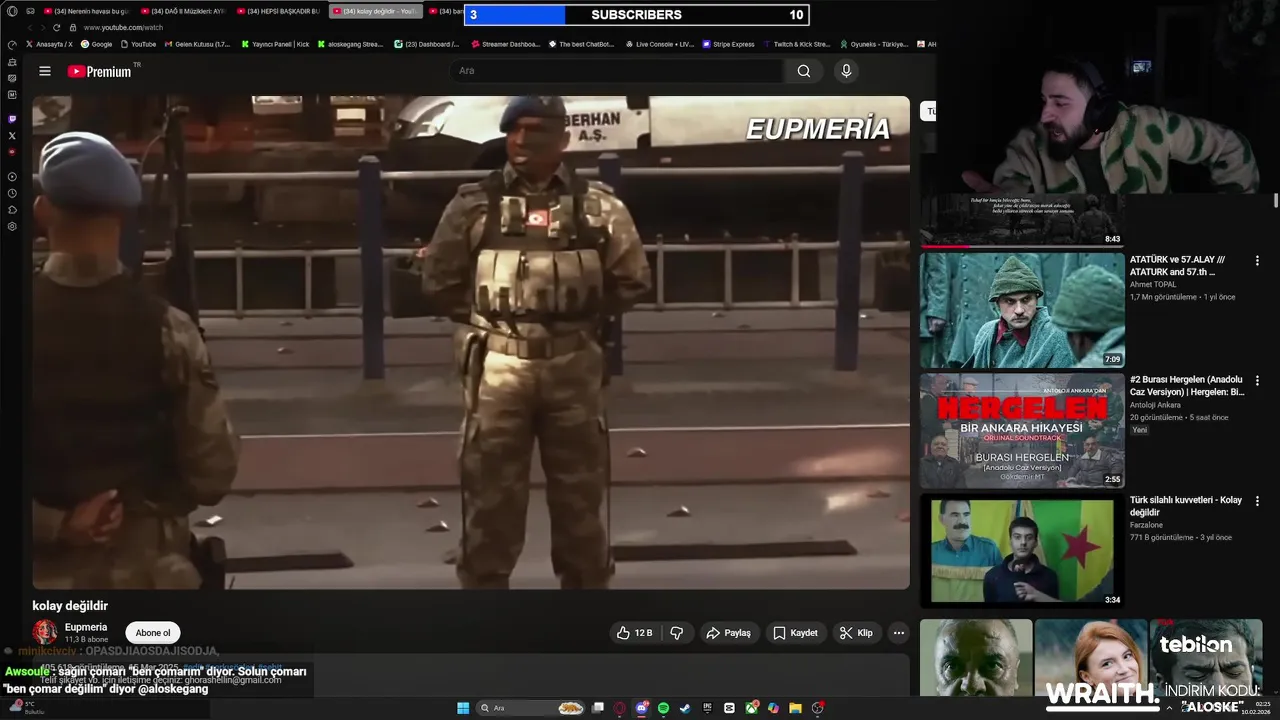1280x720 pixels.
Task: Open the YouTube hamburger guide menu
Action: [x=45, y=71]
